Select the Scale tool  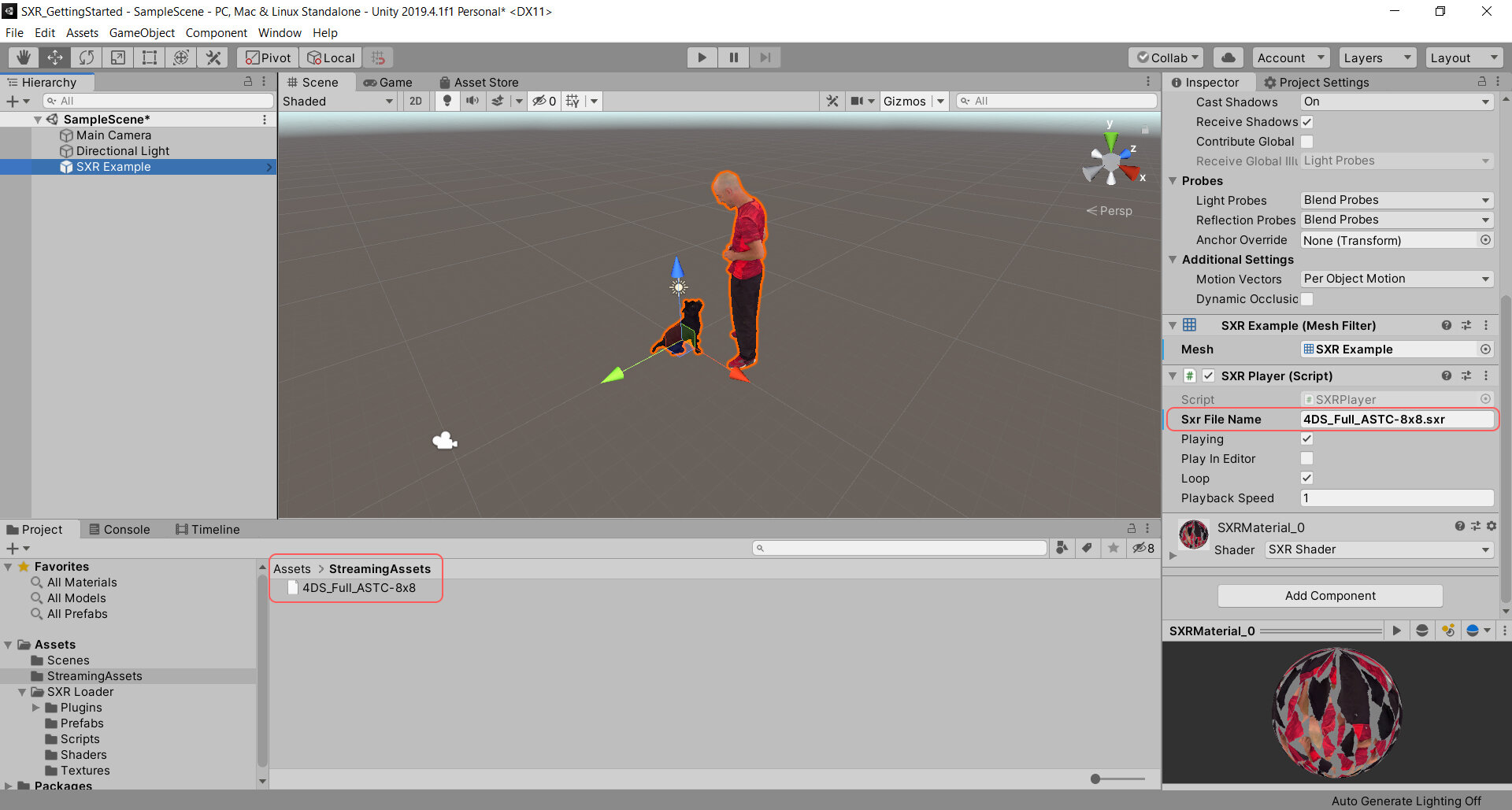(118, 57)
